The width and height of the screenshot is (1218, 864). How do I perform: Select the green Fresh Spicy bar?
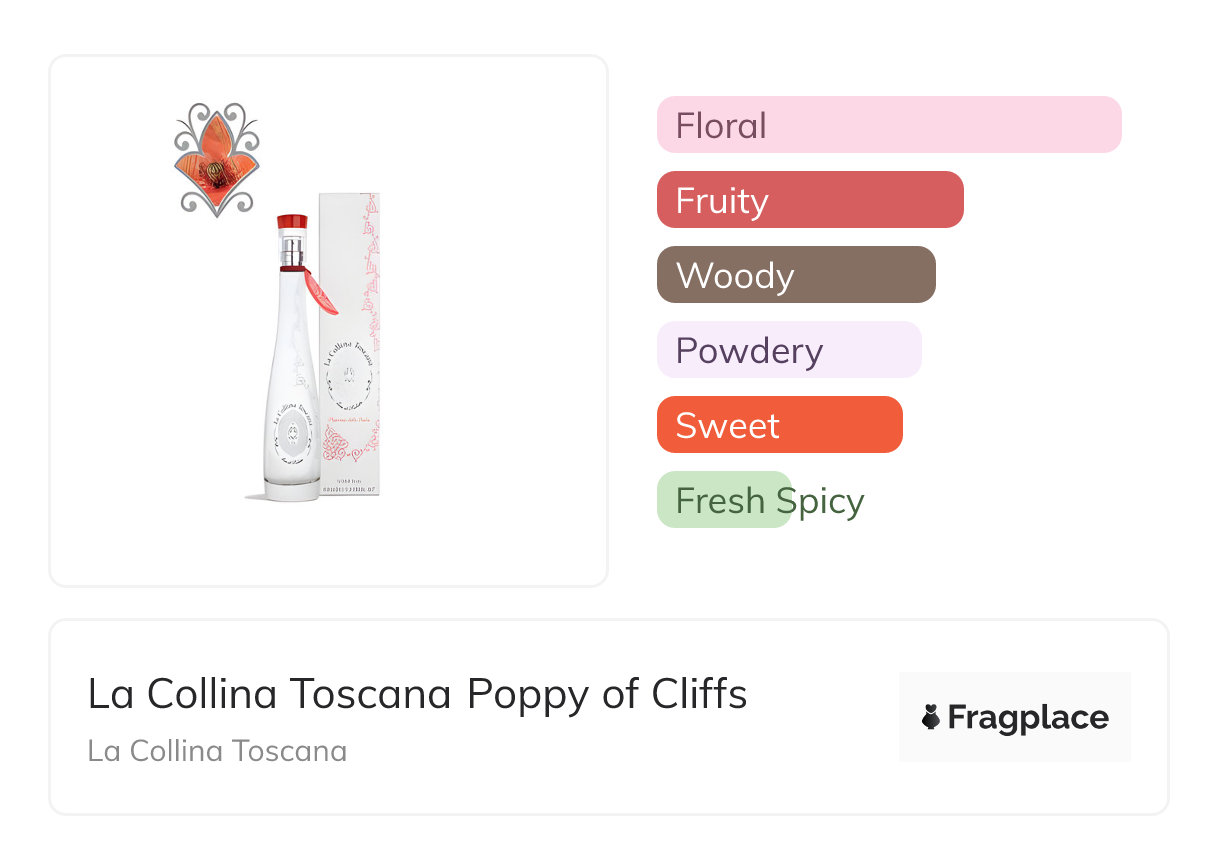tap(724, 500)
